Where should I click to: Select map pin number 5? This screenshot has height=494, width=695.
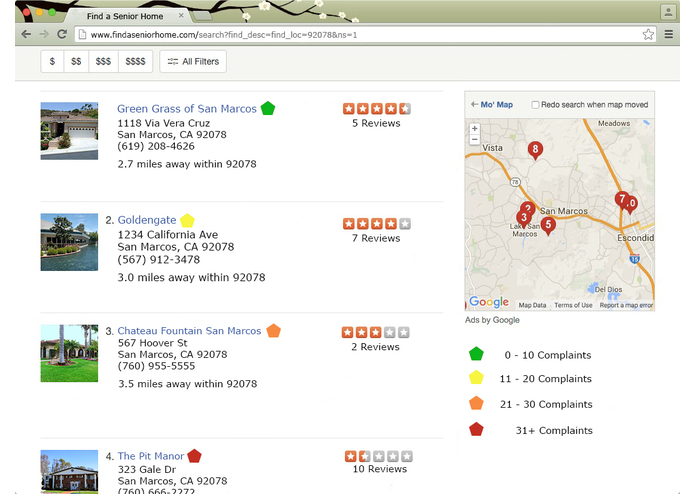coord(548,226)
